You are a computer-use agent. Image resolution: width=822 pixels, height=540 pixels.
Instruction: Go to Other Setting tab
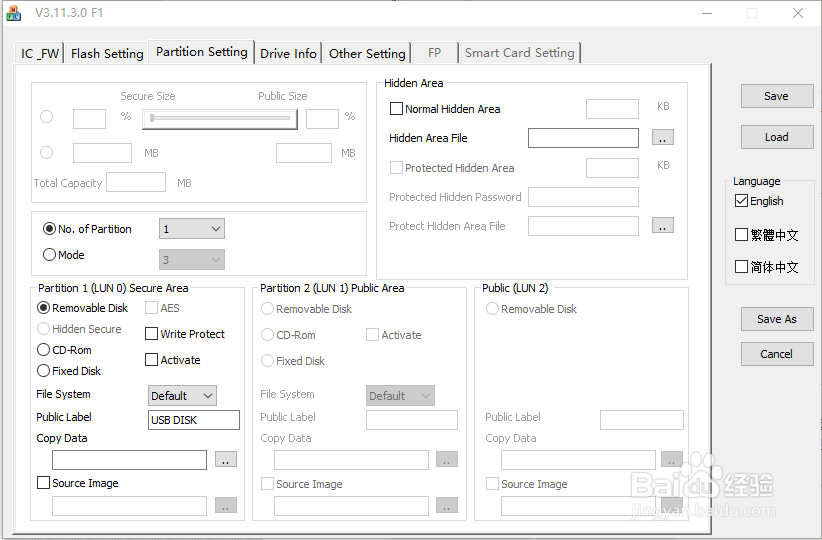pyautogui.click(x=367, y=54)
